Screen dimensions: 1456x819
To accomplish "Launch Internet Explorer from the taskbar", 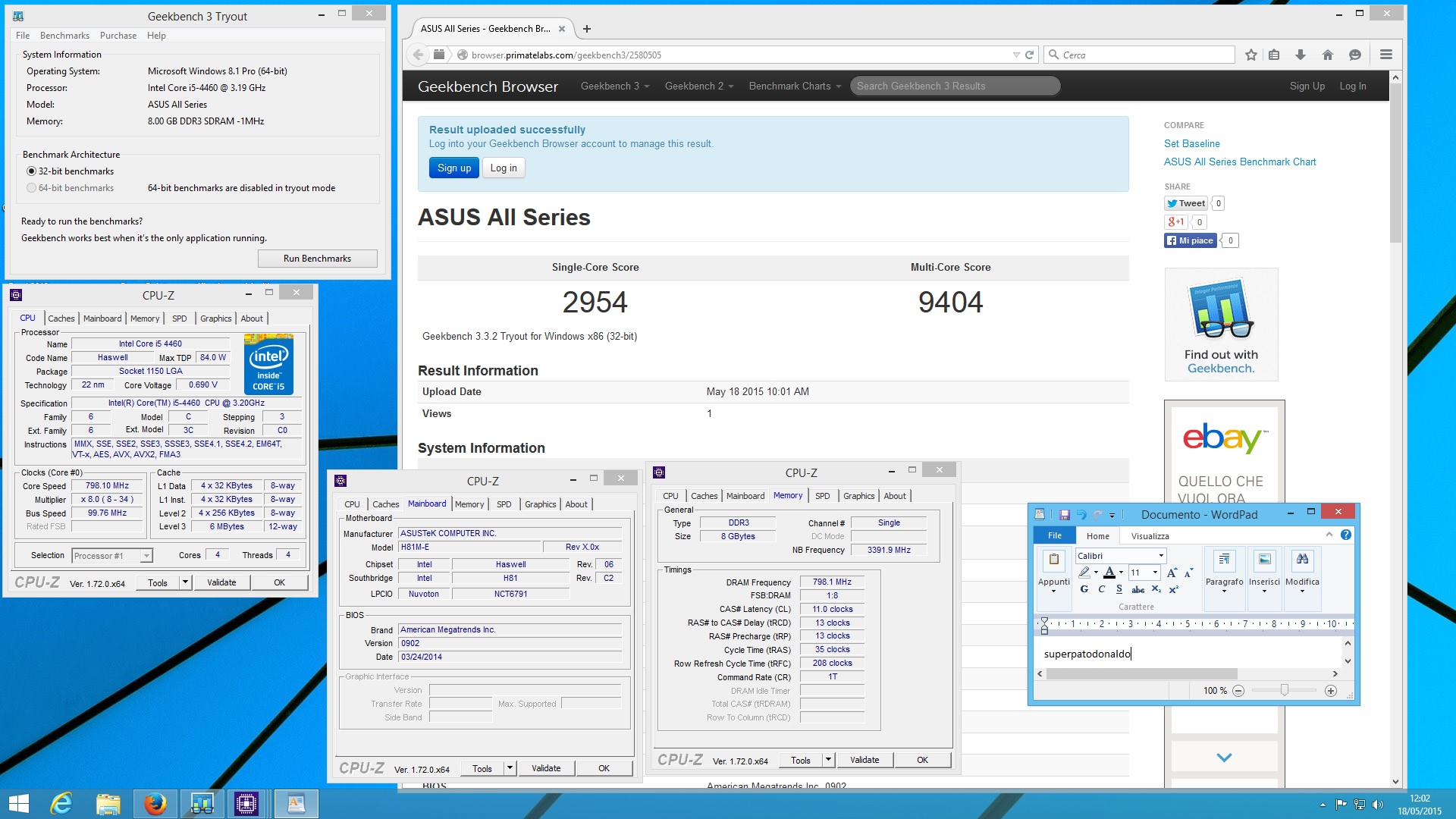I will click(x=61, y=803).
